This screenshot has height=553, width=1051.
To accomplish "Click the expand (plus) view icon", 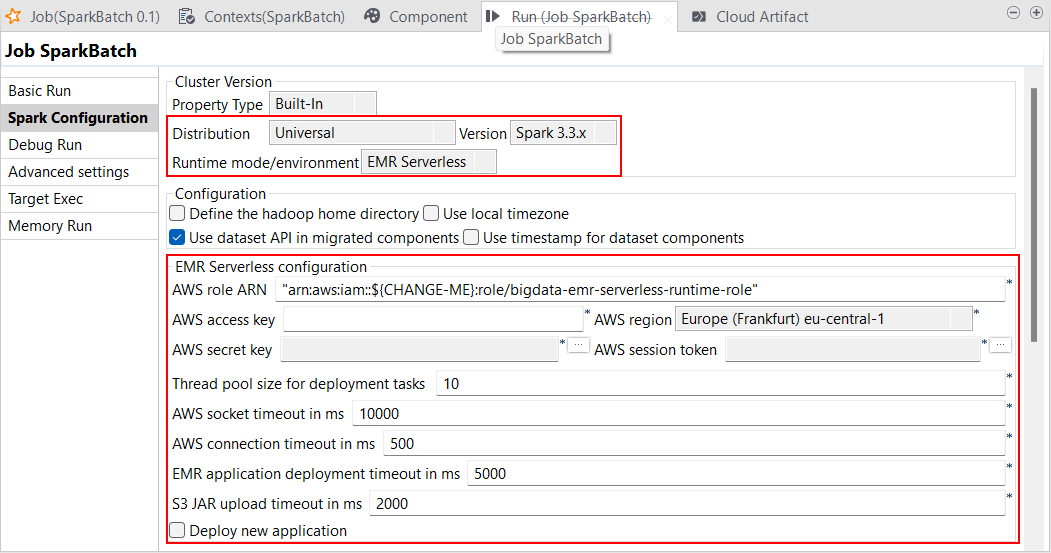I will (1033, 13).
